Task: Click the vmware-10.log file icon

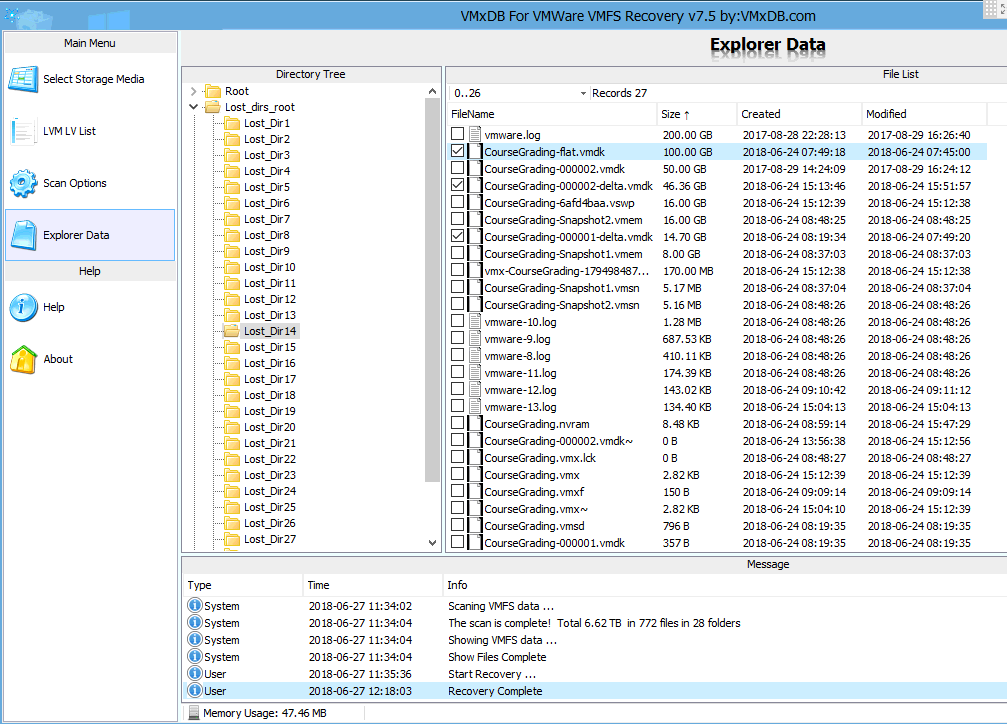Action: pos(475,322)
